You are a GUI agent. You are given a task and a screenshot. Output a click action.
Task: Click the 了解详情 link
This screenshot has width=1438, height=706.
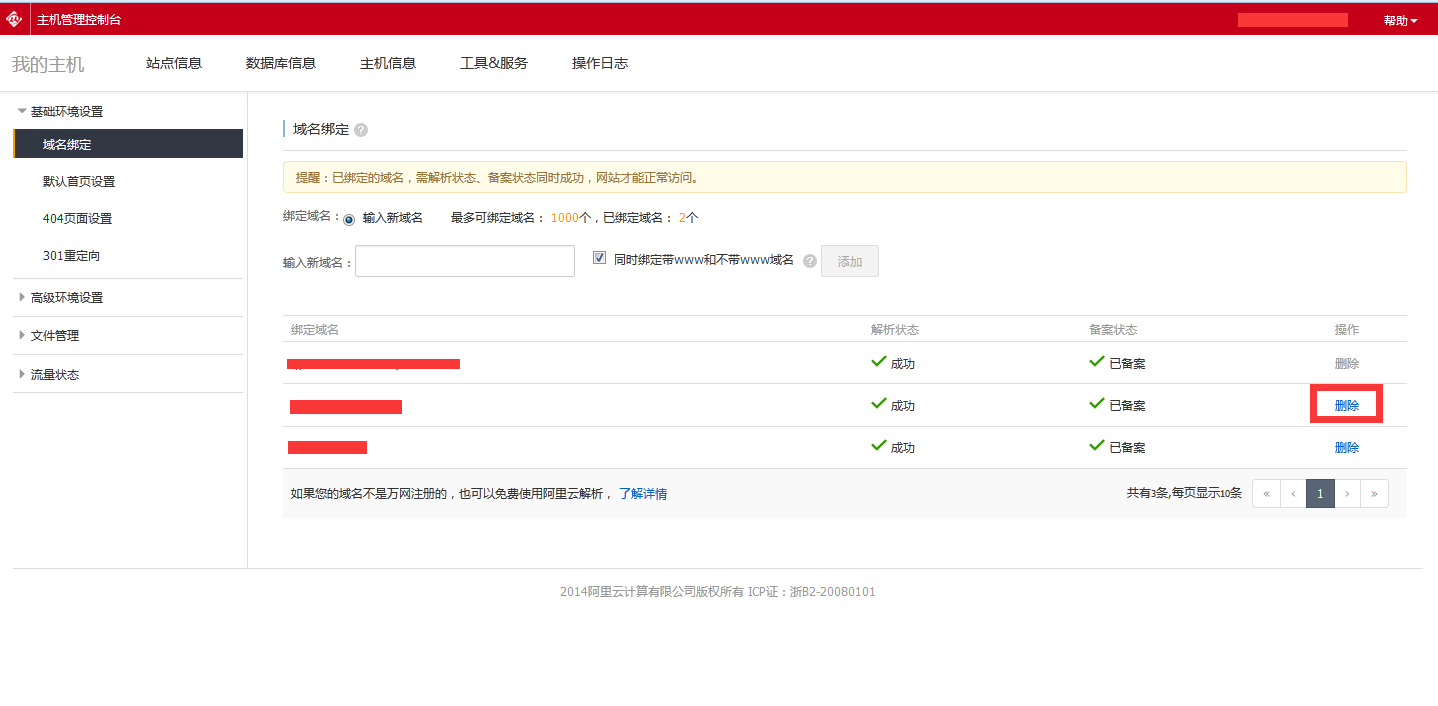pyautogui.click(x=643, y=493)
